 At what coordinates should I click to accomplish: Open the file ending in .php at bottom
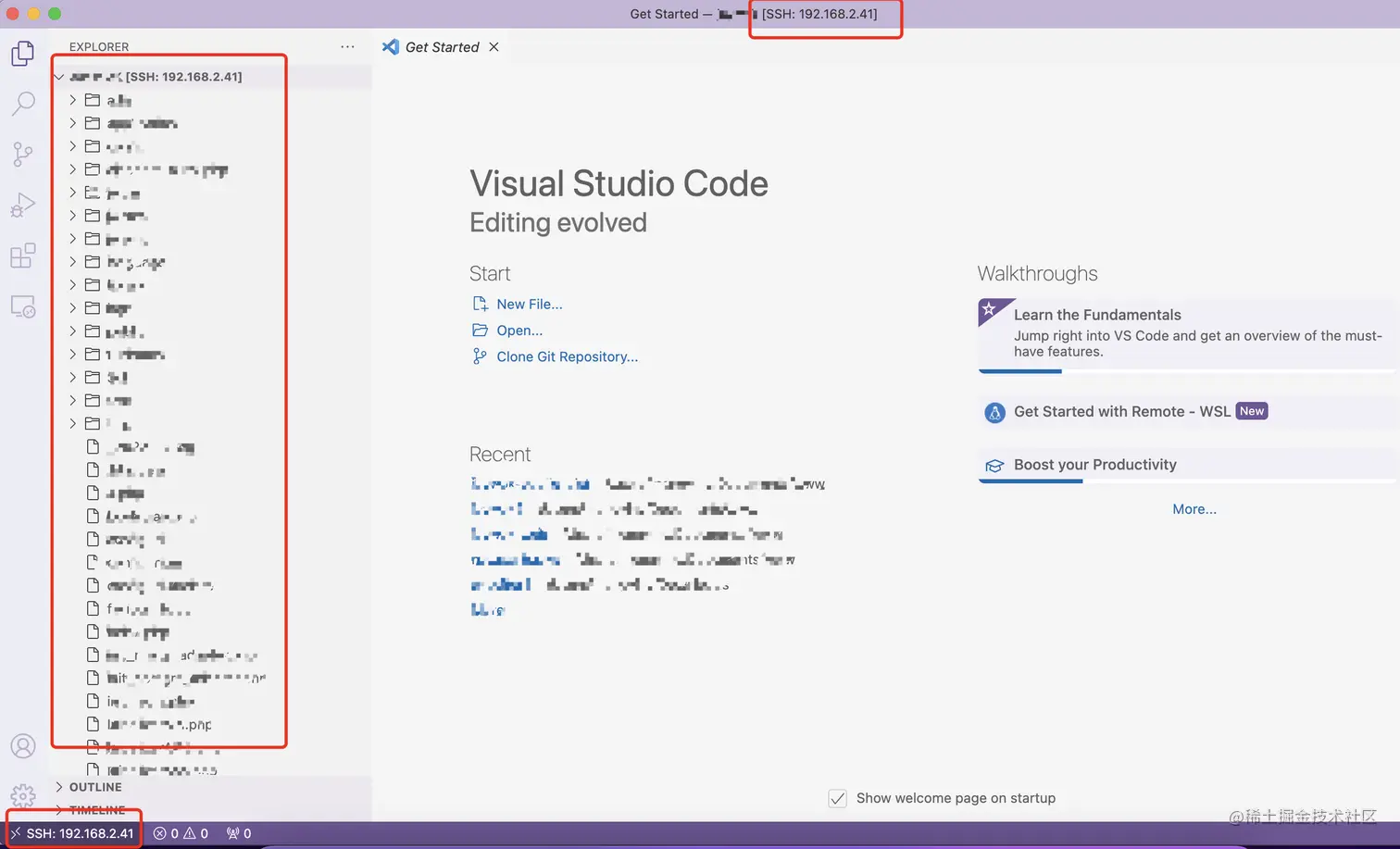pos(158,725)
